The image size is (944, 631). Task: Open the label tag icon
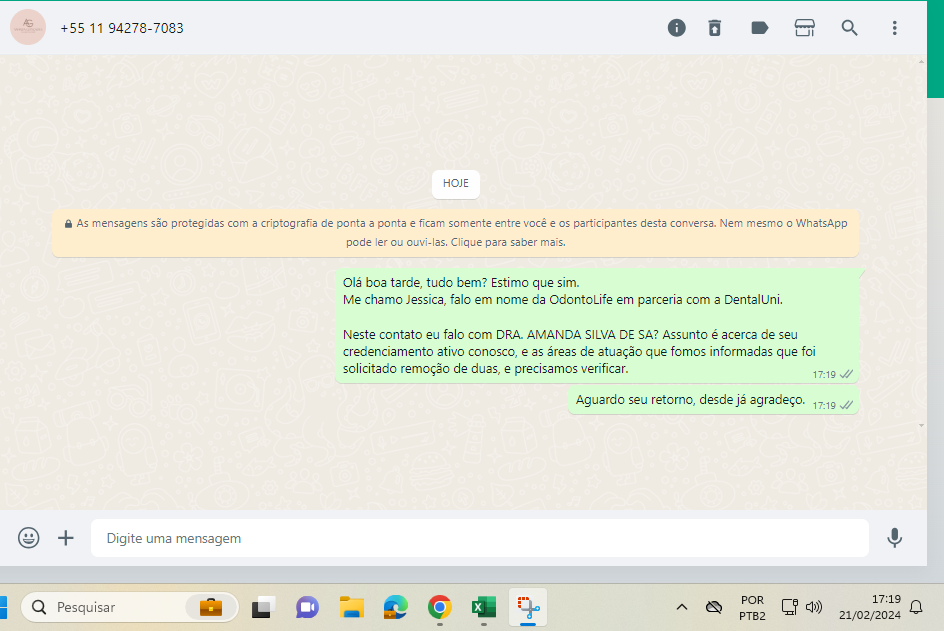tap(760, 28)
